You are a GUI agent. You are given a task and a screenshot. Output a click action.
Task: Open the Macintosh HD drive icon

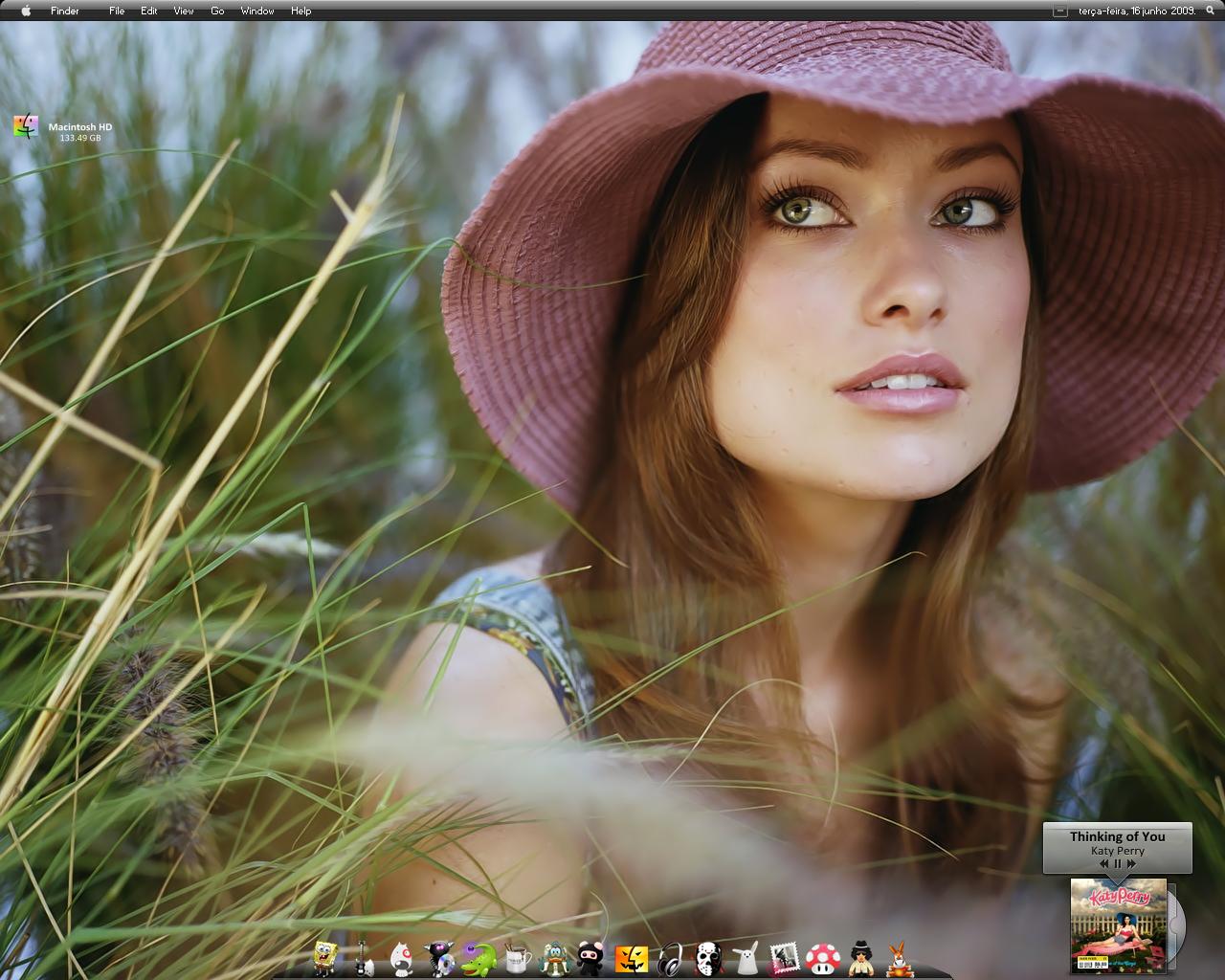pos(27,127)
